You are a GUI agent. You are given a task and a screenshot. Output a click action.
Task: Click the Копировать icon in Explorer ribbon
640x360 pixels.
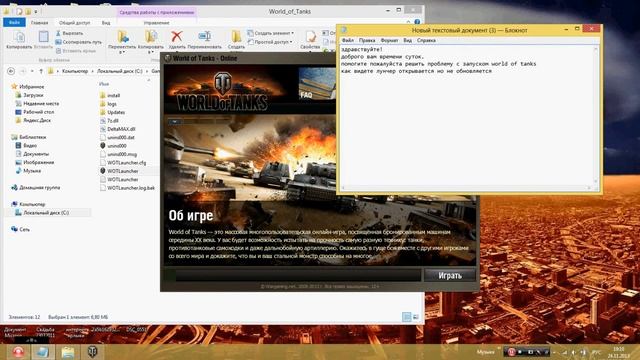pyautogui.click(x=19, y=38)
